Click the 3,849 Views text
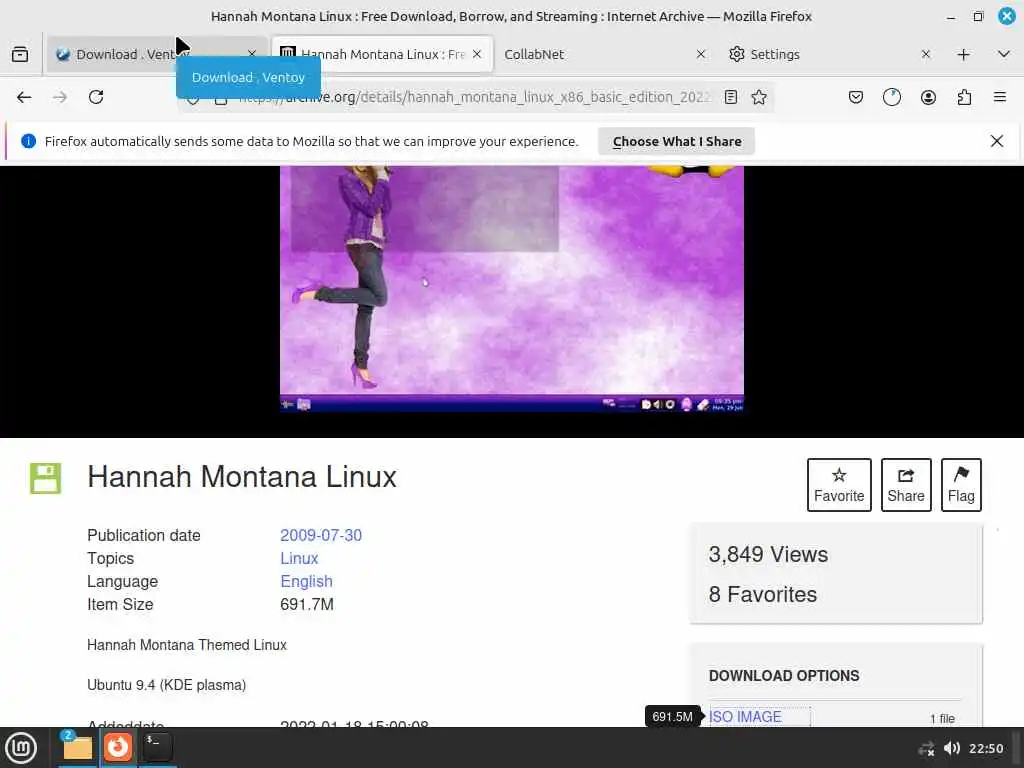This screenshot has width=1024, height=768. pos(768,554)
